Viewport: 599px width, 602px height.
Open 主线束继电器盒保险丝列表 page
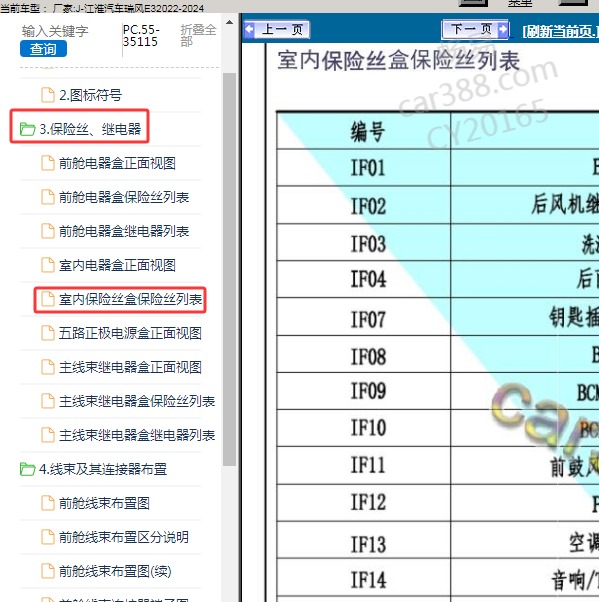click(137, 401)
